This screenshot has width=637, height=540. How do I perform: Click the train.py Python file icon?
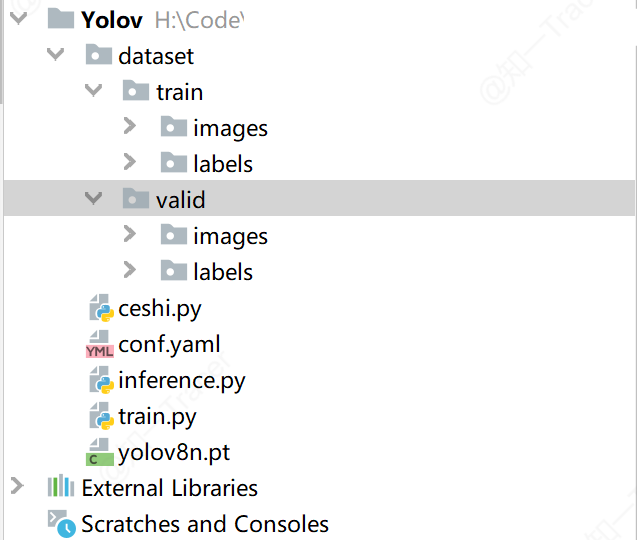click(x=101, y=416)
